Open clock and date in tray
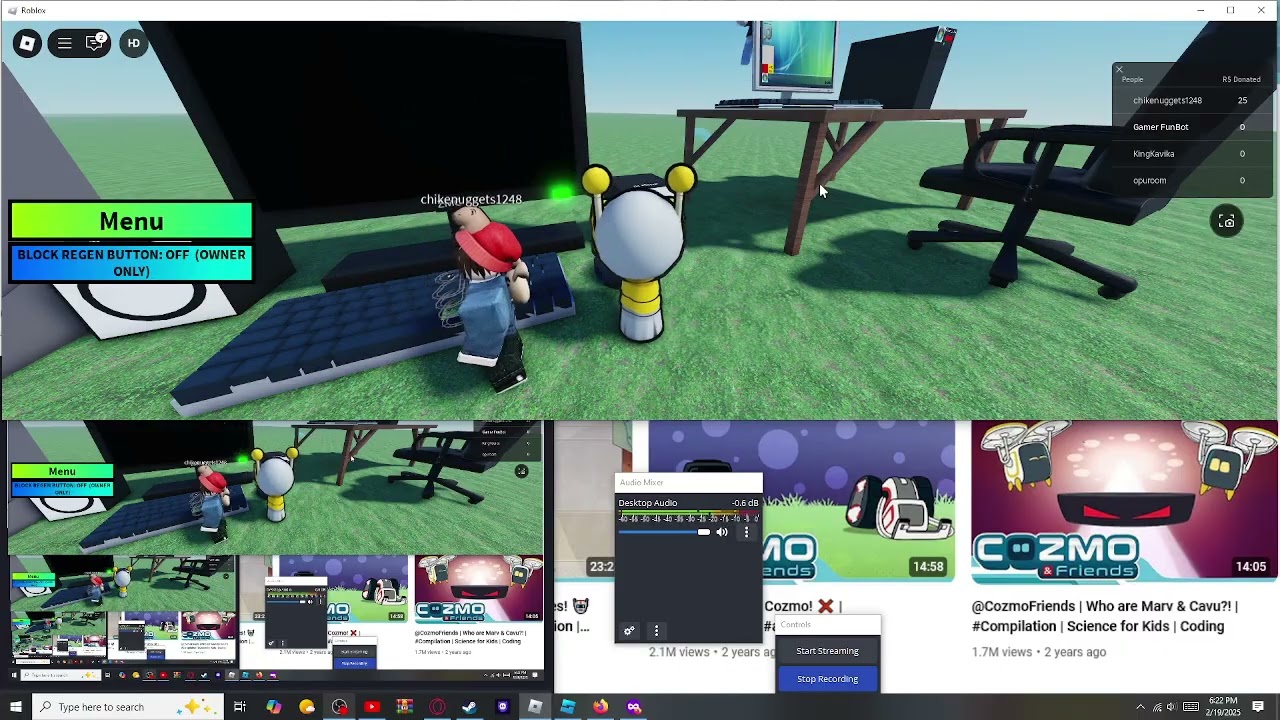Screen dimensions: 1280x720 [x=1223, y=707]
